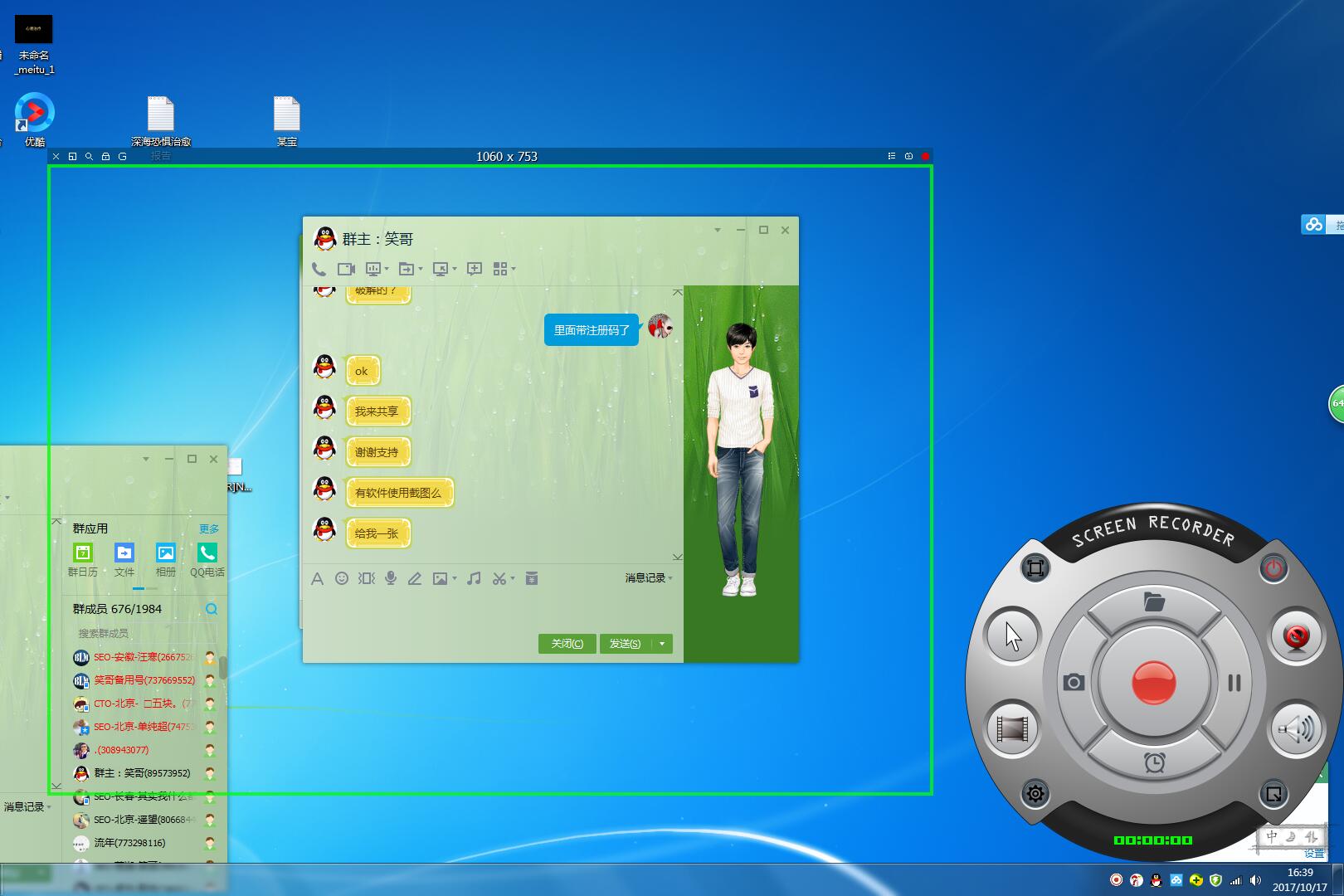Click the minimize-to-corner arrow on Screen Recorder
The image size is (1344, 896).
coord(1273,794)
